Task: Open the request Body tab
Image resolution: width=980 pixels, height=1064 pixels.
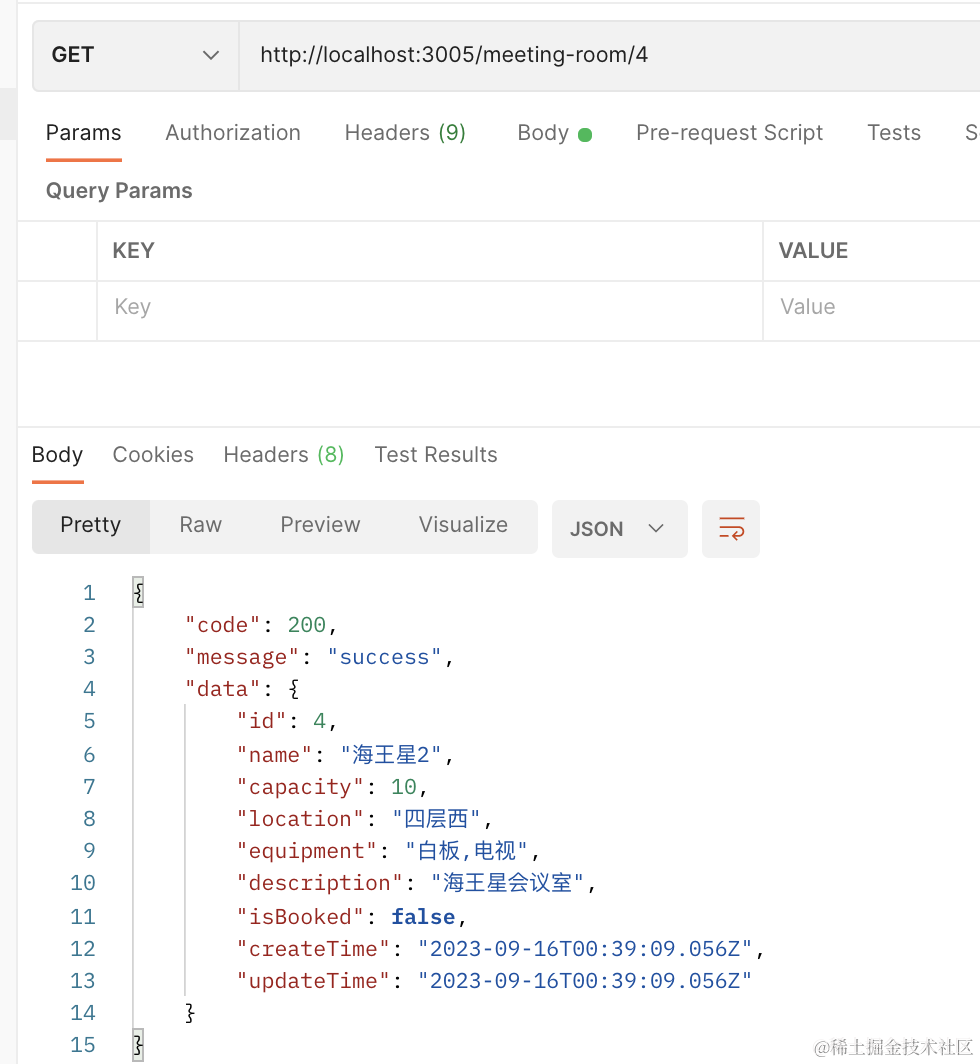Action: click(553, 133)
